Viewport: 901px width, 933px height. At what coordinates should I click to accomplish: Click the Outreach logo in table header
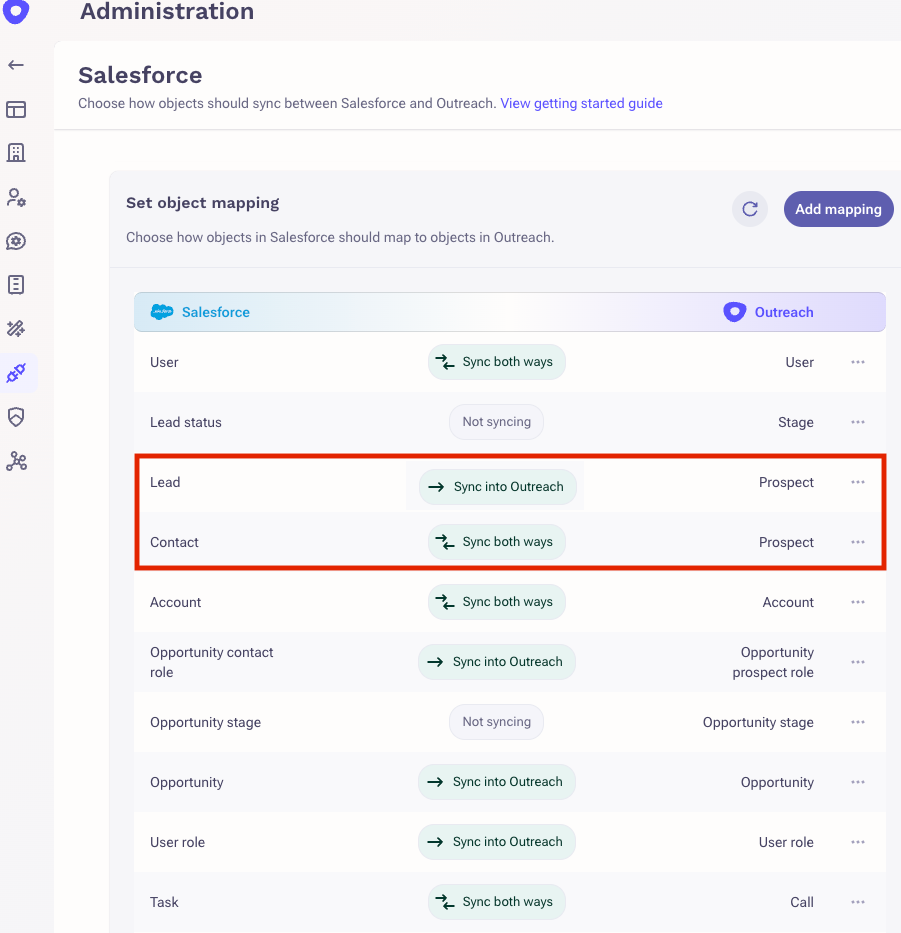point(734,312)
